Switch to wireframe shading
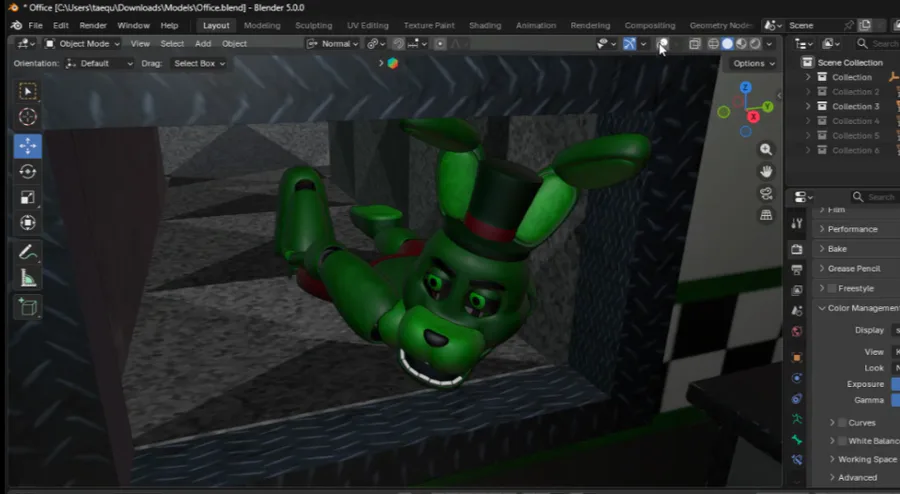Image resolution: width=900 pixels, height=494 pixels. click(x=713, y=44)
